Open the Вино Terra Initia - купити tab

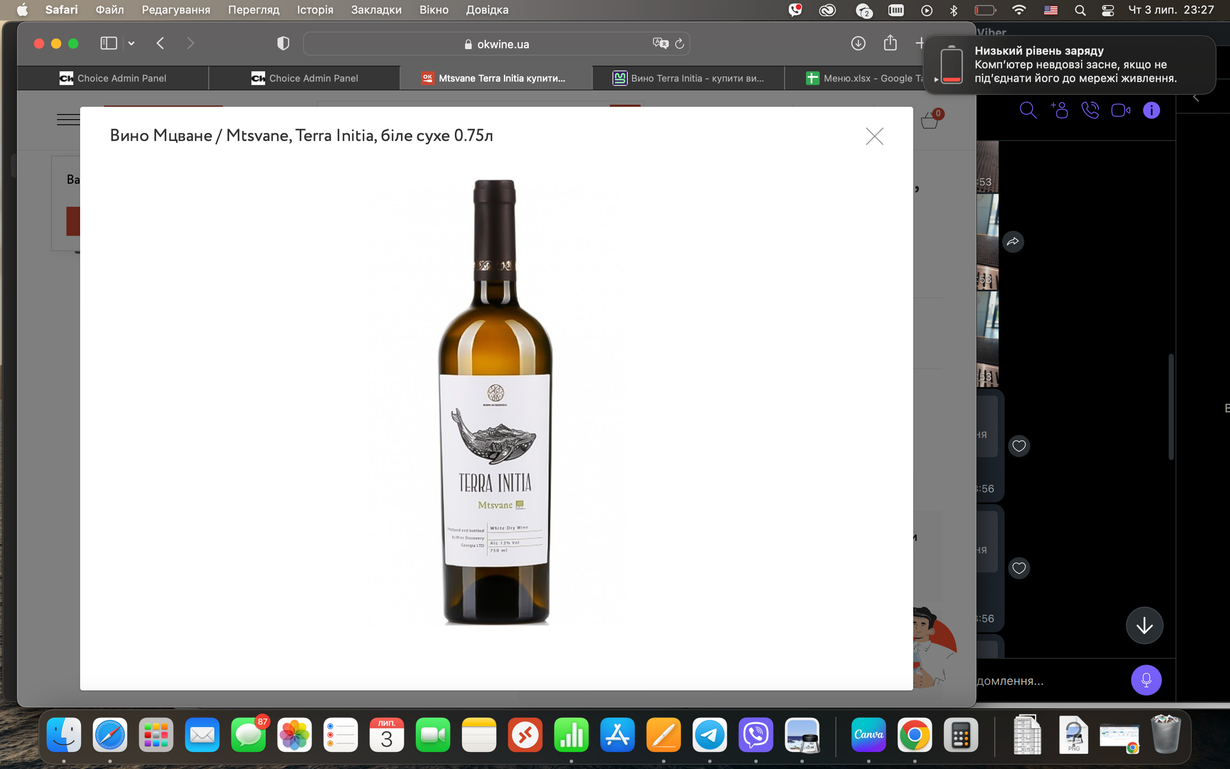pos(688,78)
